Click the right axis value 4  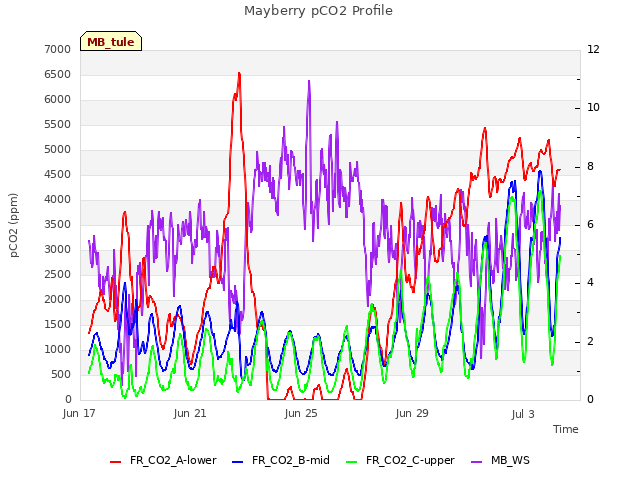point(590,283)
